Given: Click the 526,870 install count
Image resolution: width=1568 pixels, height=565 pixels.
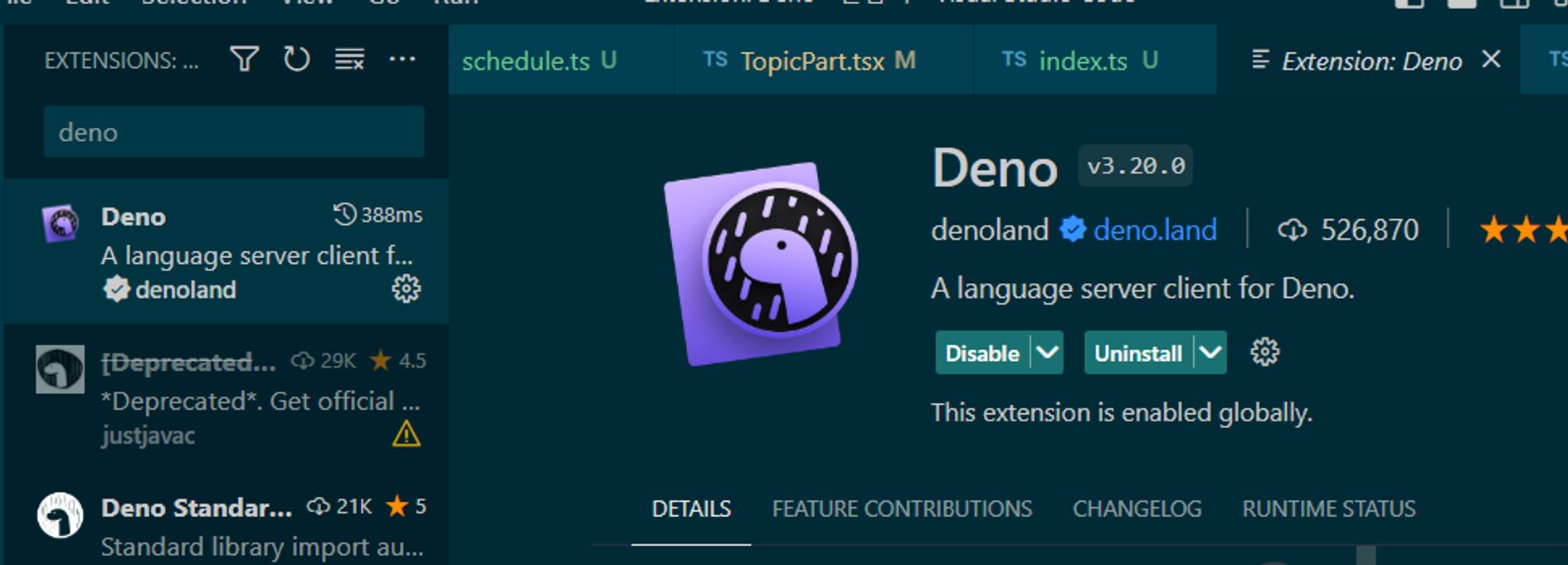Looking at the screenshot, I should tap(1348, 230).
